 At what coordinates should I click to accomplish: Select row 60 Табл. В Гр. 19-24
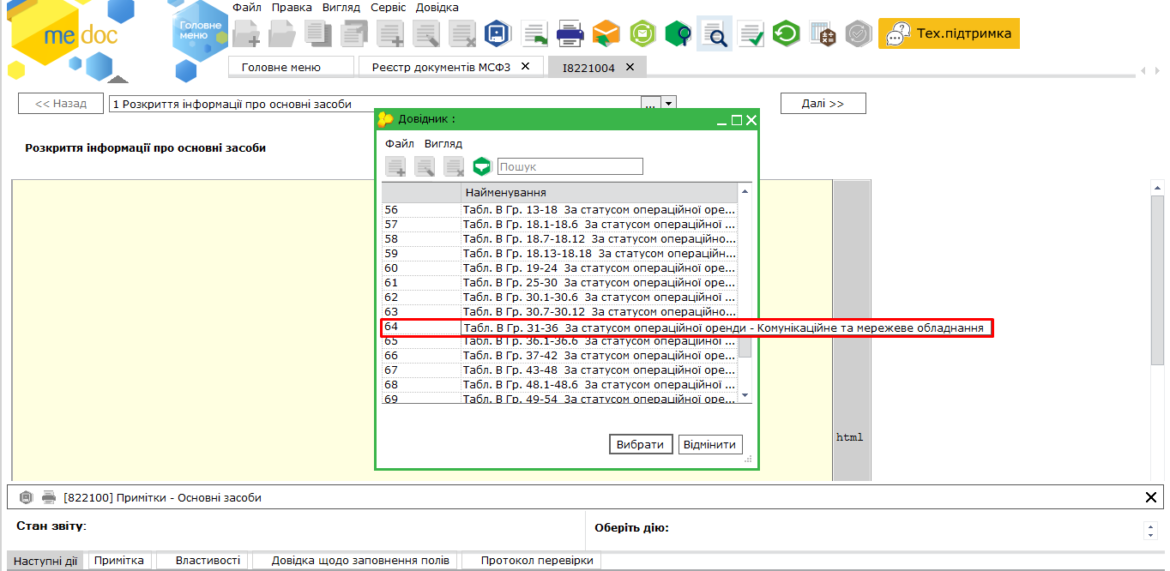[x=560, y=268]
